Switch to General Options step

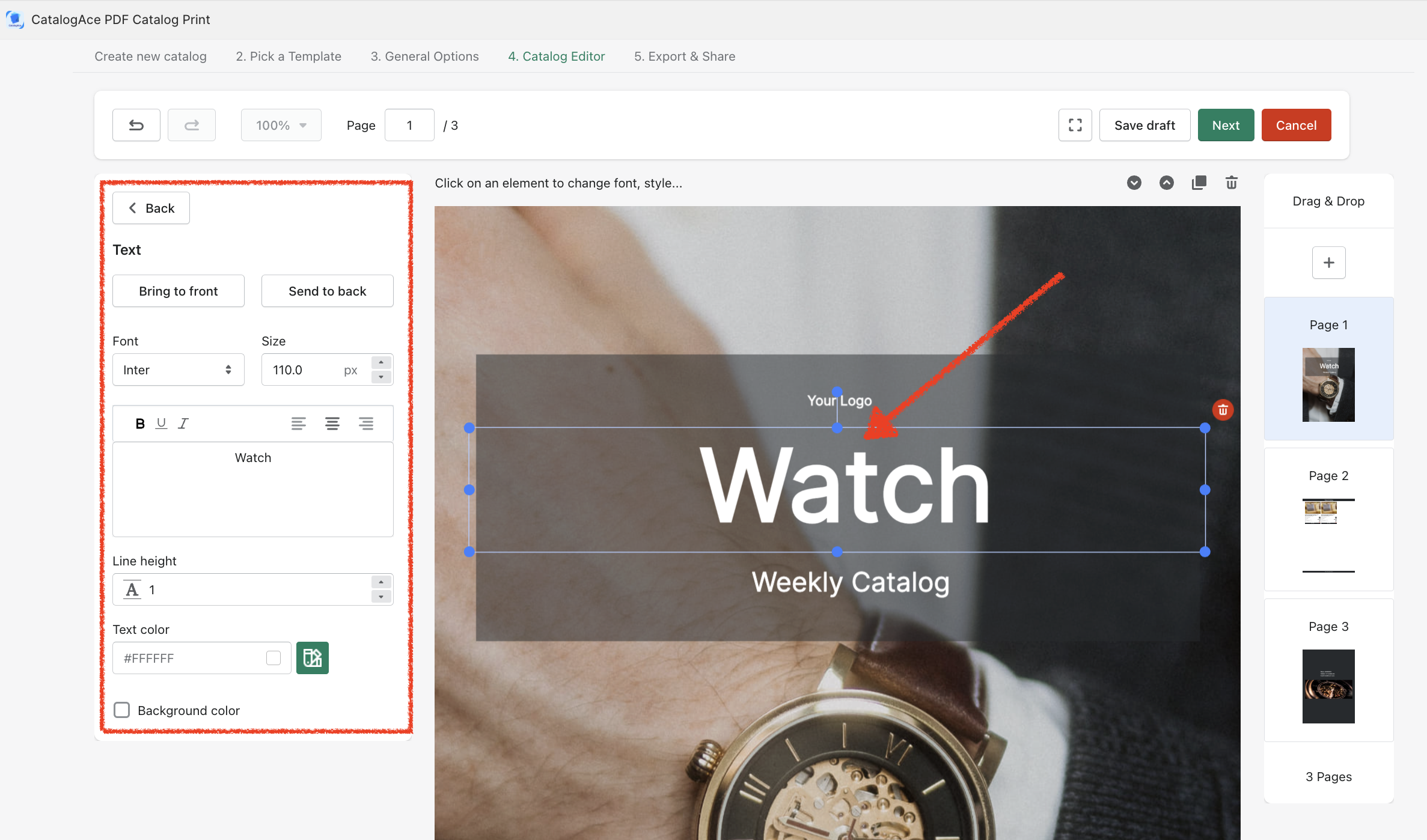click(424, 56)
